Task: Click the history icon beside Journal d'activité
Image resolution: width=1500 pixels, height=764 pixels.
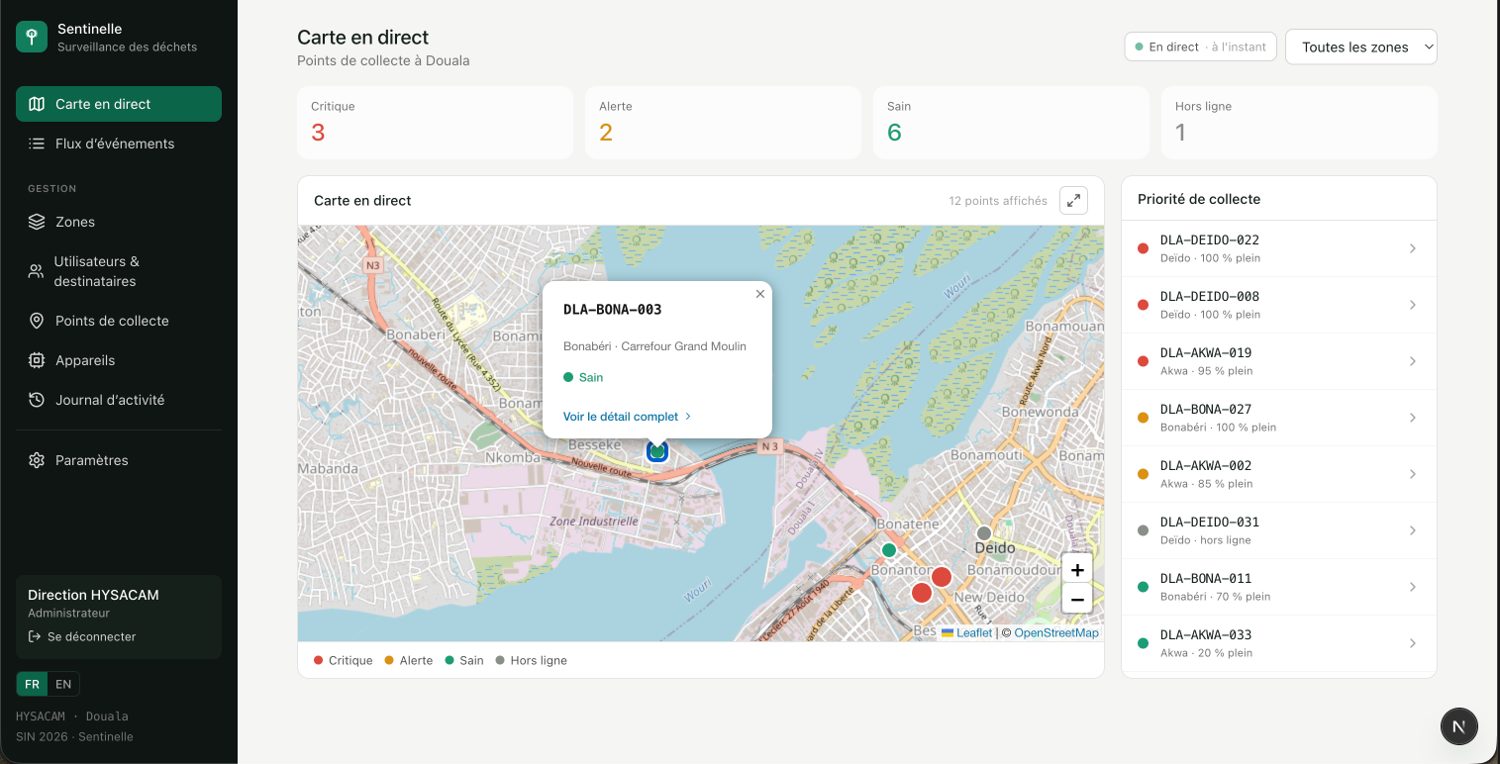Action: pos(37,400)
